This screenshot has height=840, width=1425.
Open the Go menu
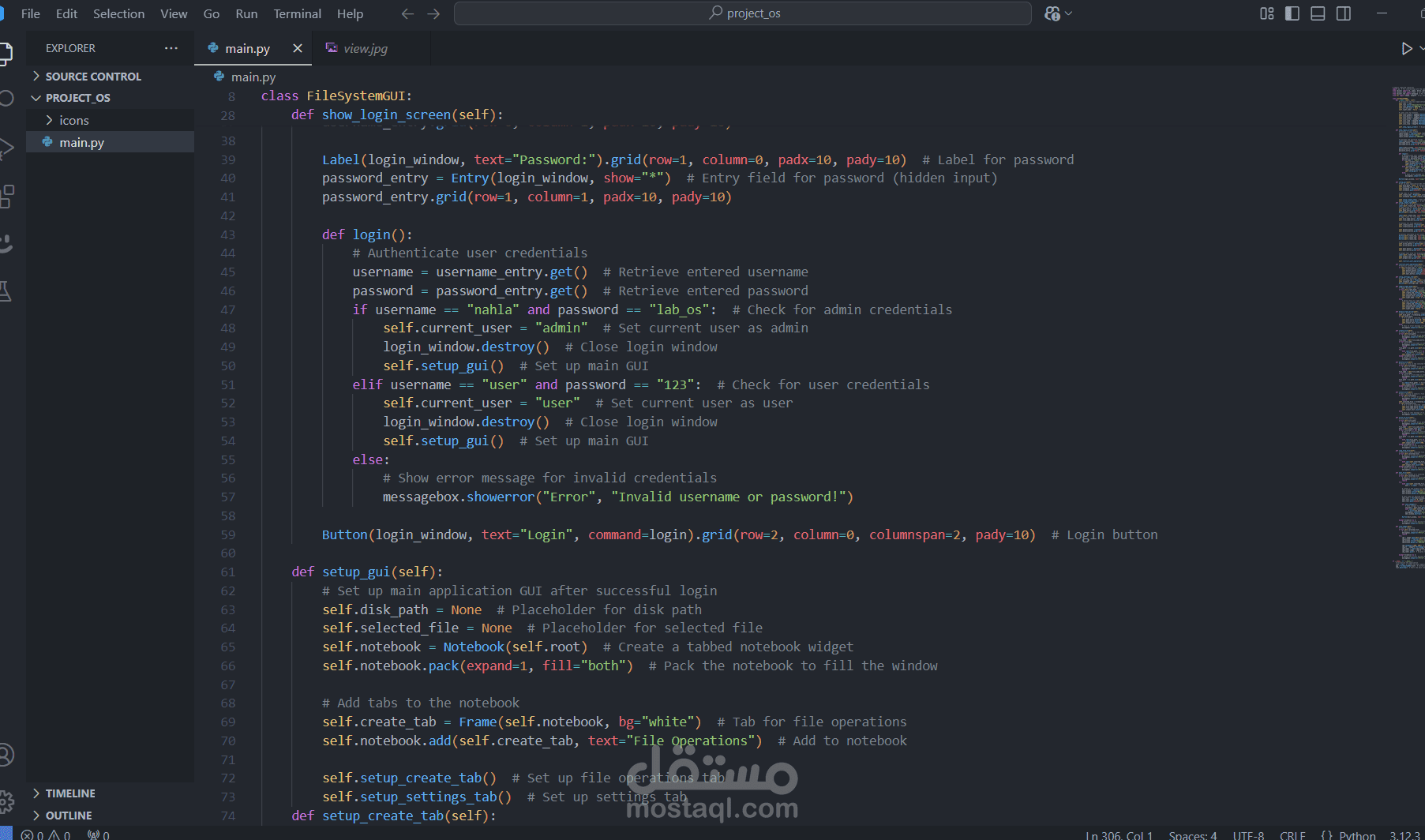212,13
